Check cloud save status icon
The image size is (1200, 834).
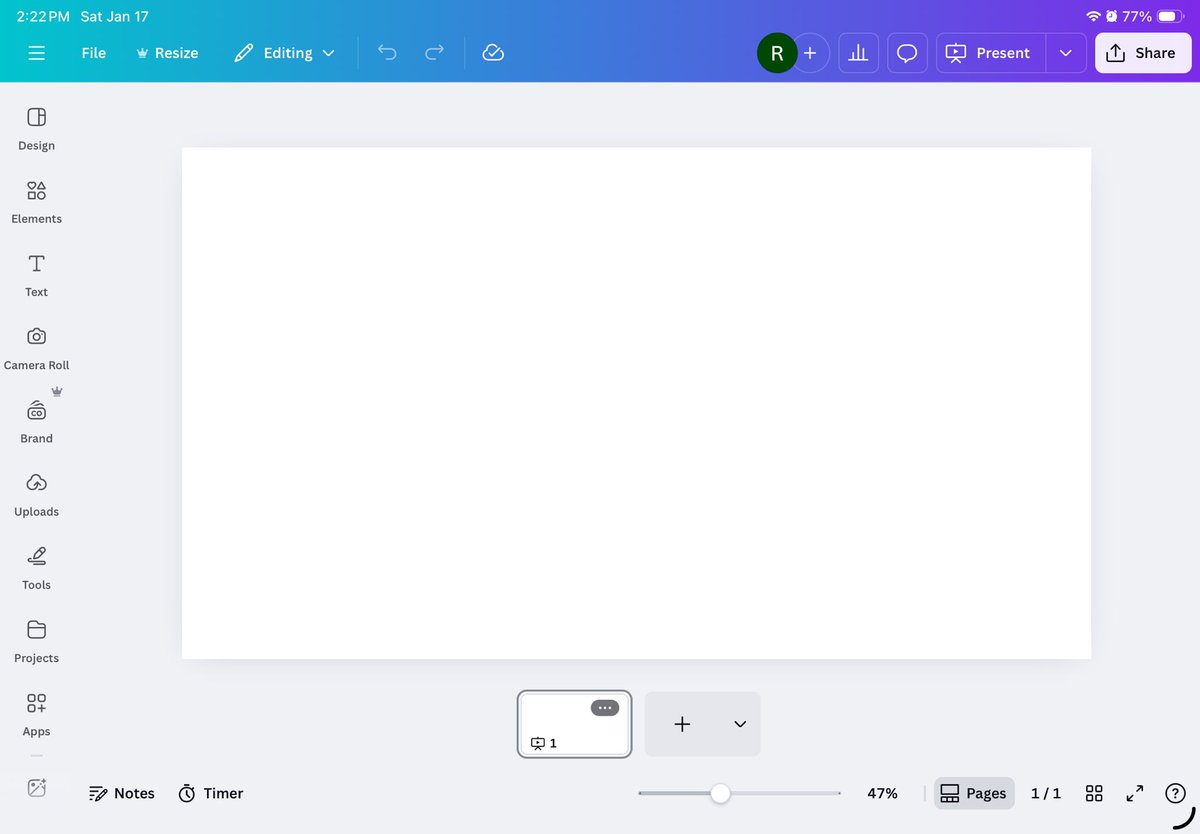coord(493,53)
